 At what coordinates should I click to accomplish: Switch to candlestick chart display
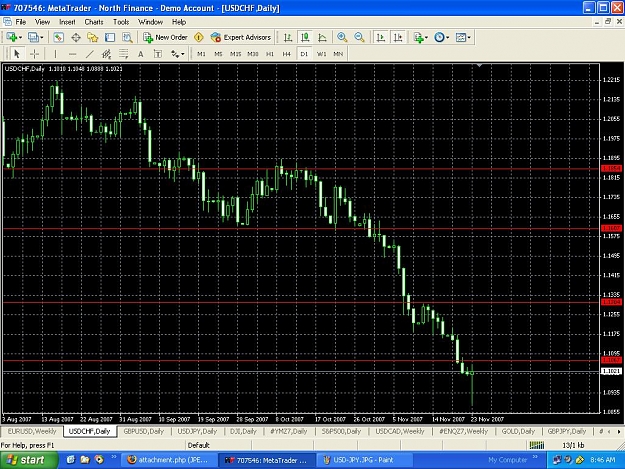coord(305,37)
